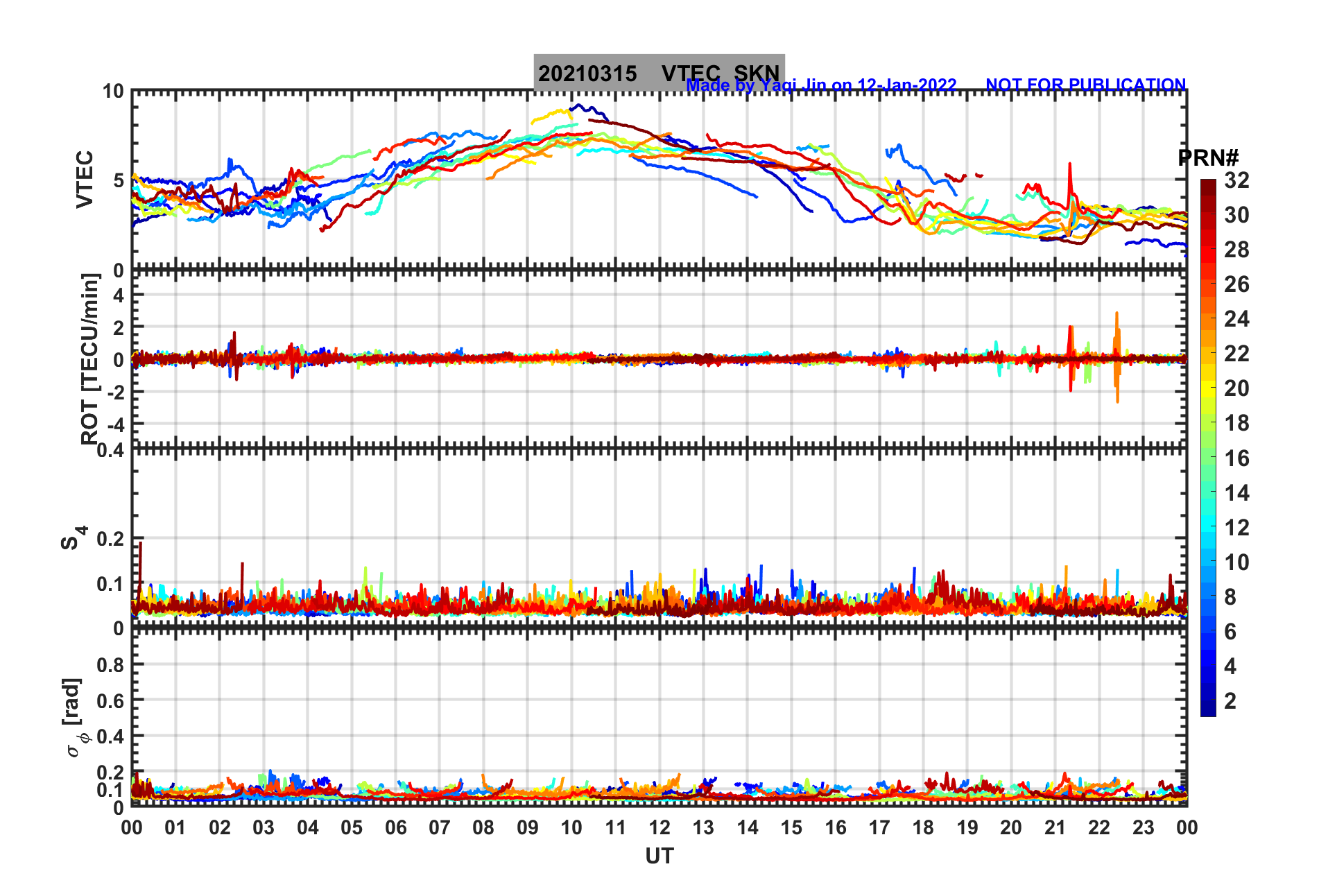1319x896 pixels.
Task: Click the plot title '20210315 VTEC SKN'
Action: coord(659,73)
